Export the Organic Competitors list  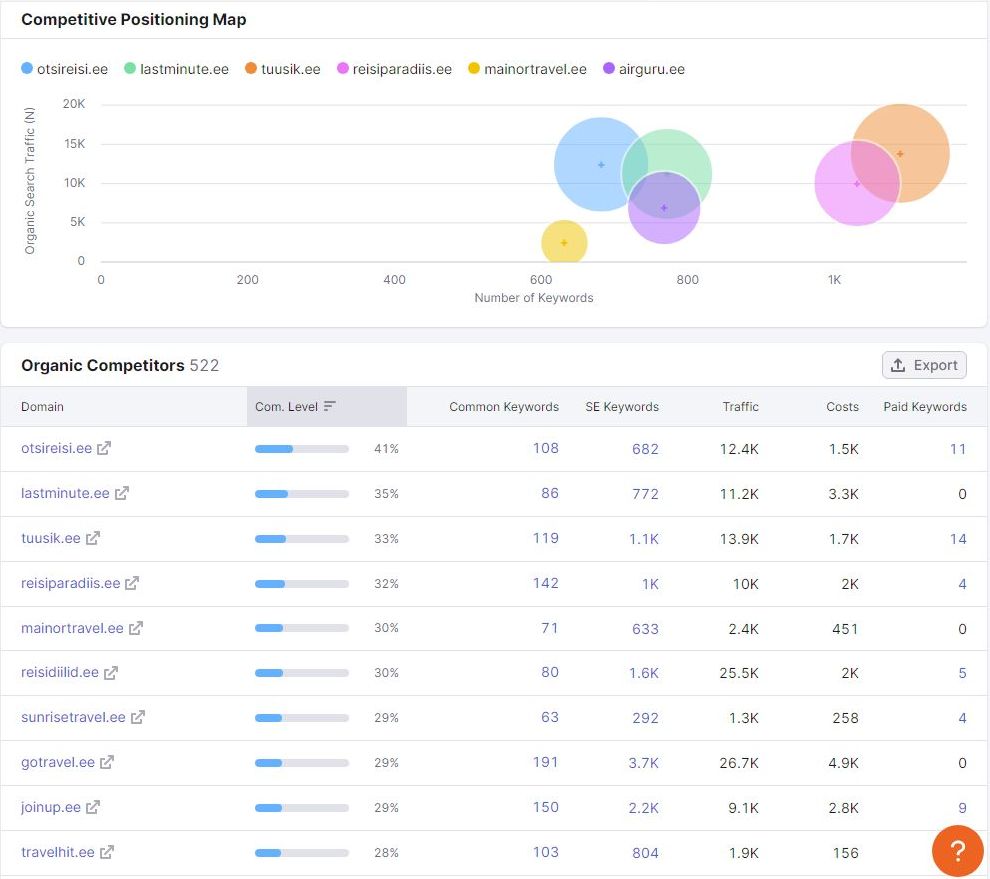point(924,365)
